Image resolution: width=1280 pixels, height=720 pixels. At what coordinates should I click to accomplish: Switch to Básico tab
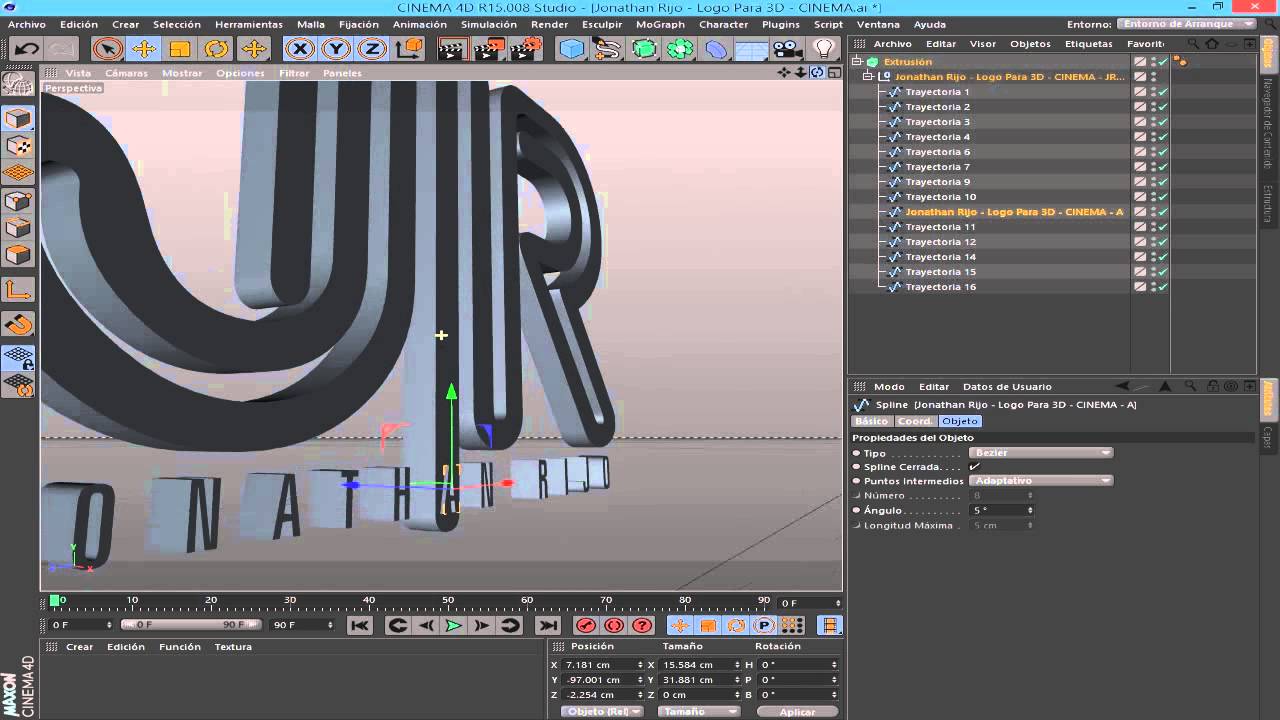[871, 421]
